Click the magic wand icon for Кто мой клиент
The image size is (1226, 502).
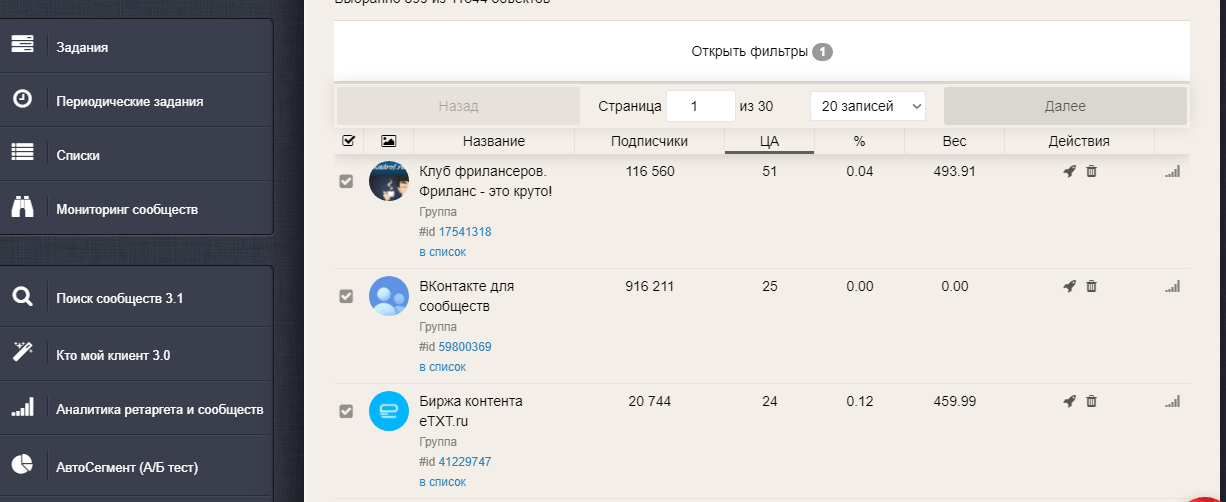pos(22,352)
